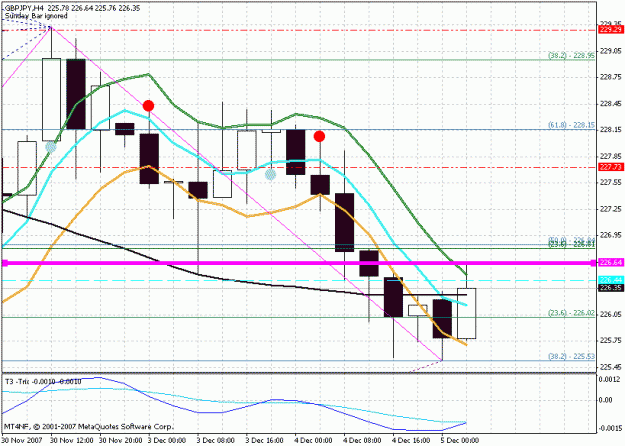This screenshot has width=625, height=446.
Task: Click the '3 Dec 08:00' time axis label
Action: coord(217,440)
